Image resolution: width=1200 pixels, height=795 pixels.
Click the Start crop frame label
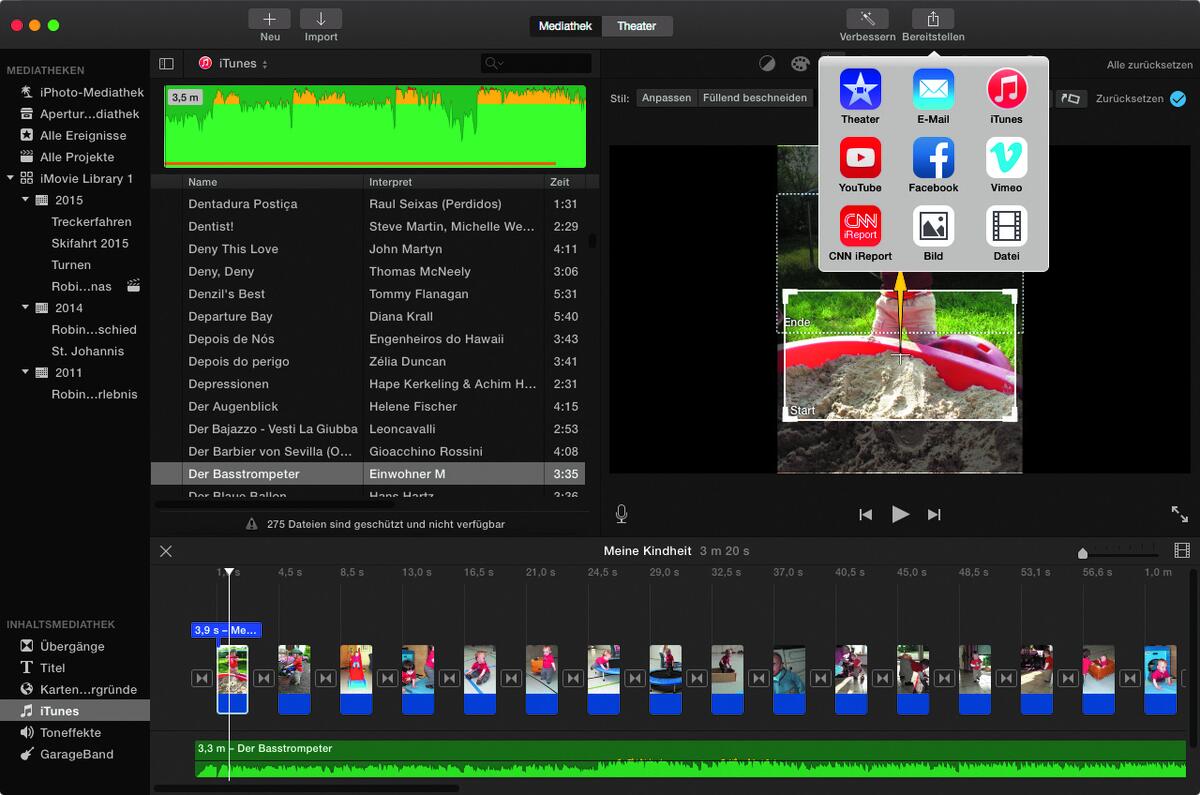(802, 411)
